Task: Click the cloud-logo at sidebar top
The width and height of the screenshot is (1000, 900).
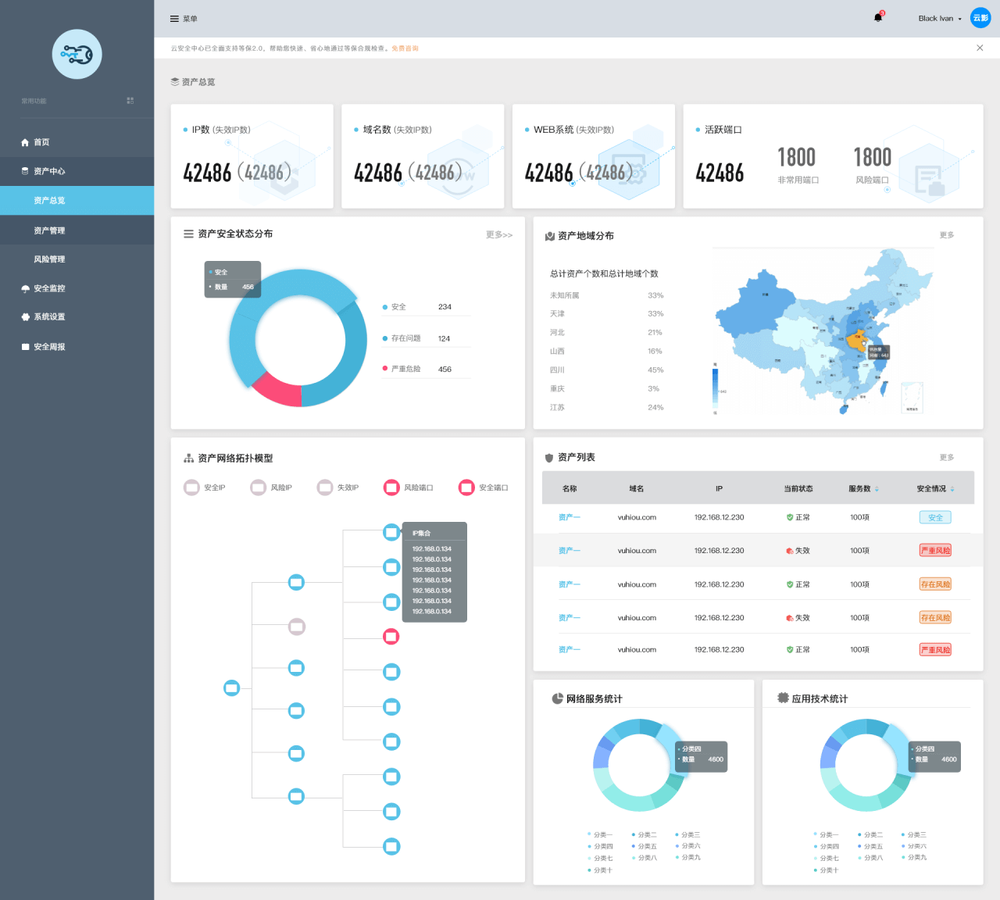Action: pos(77,54)
